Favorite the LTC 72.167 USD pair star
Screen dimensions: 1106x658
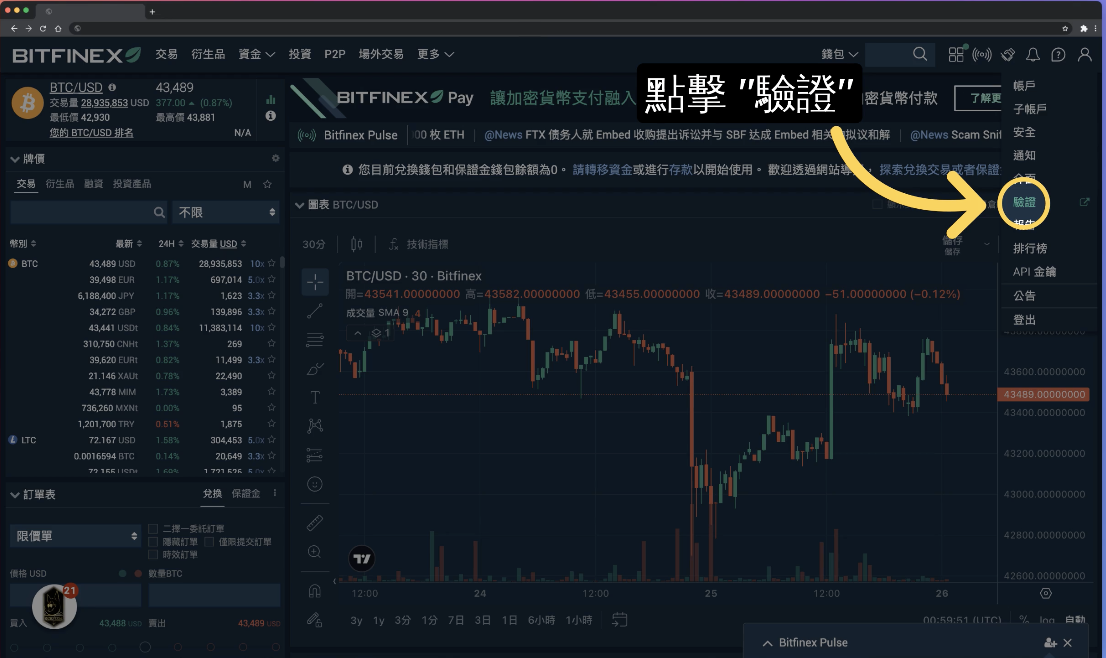(272, 439)
